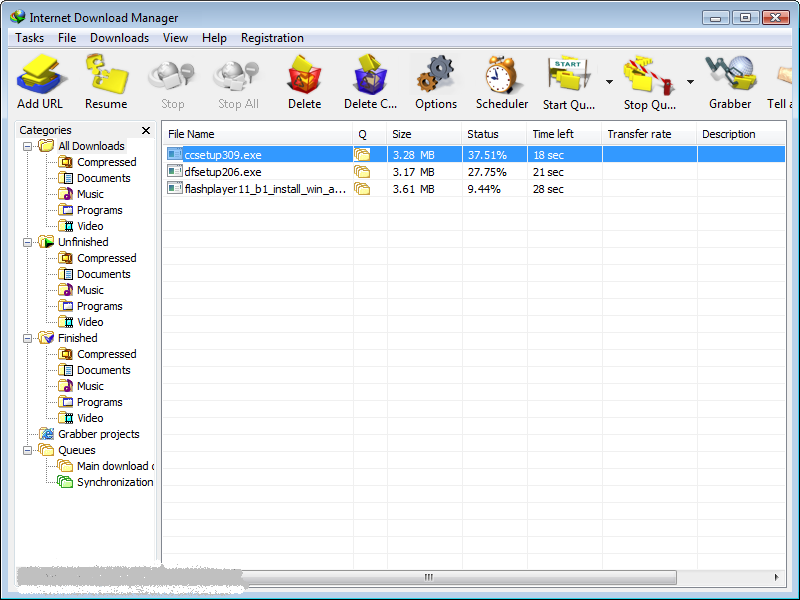
Task: Collapse the All Downloads tree node
Action: point(28,146)
